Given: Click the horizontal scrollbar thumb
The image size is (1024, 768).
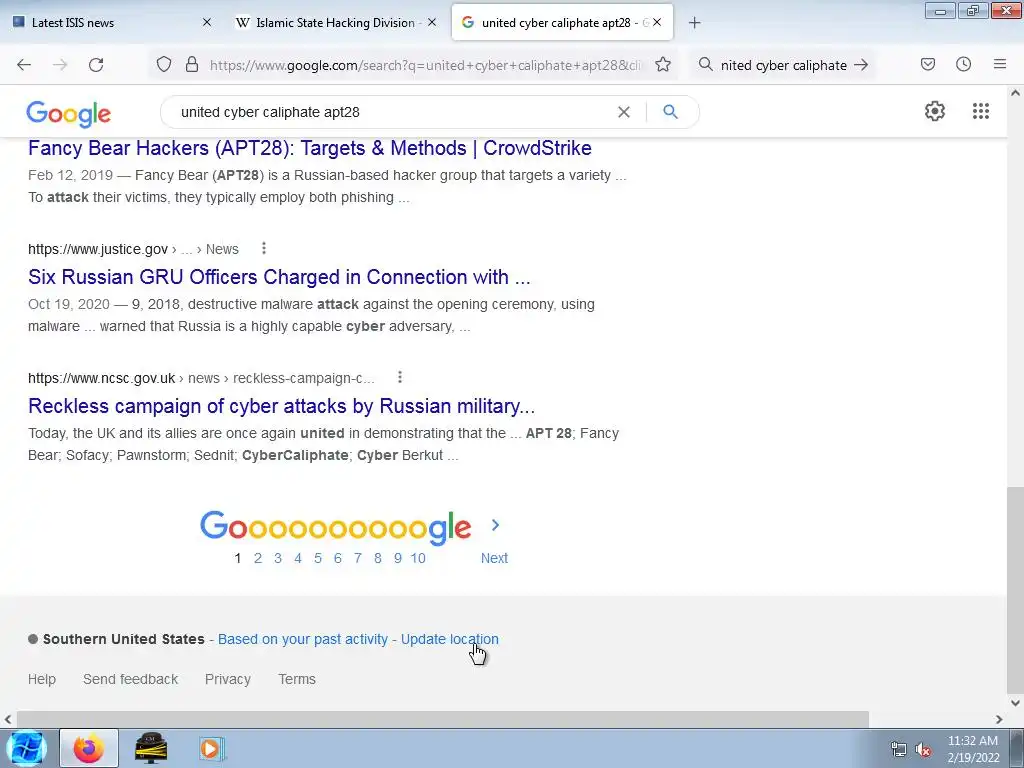Looking at the screenshot, I should [x=443, y=719].
